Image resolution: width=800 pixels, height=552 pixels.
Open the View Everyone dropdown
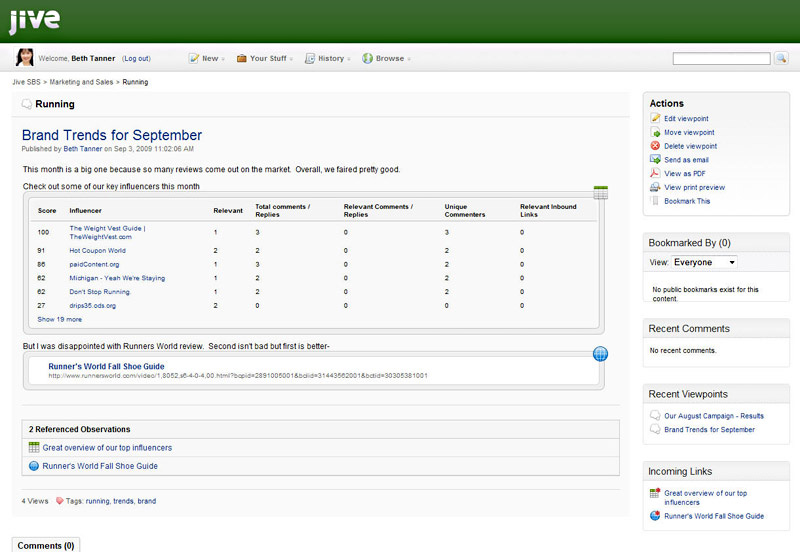point(704,262)
